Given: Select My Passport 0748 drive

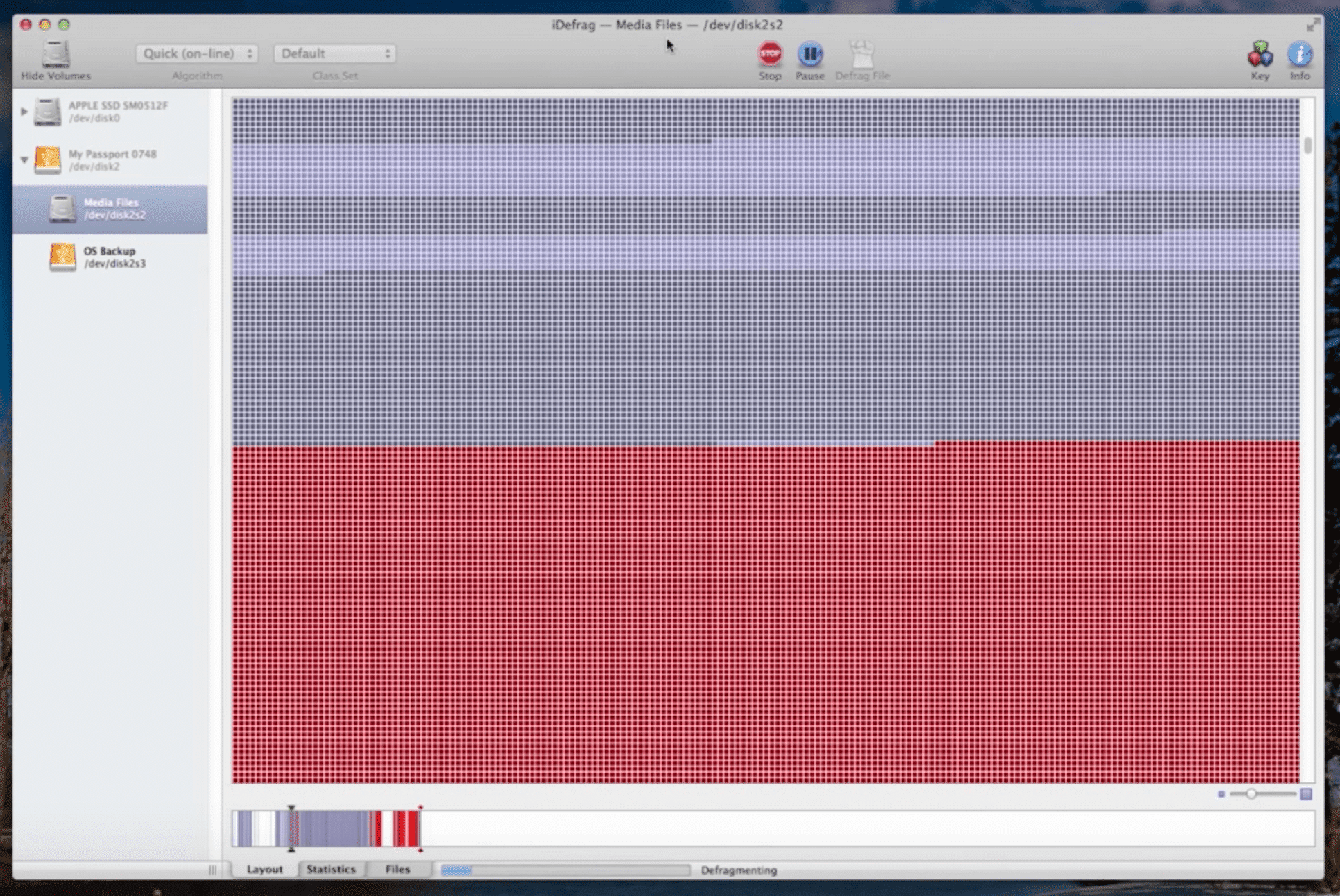Looking at the screenshot, I should (111, 160).
